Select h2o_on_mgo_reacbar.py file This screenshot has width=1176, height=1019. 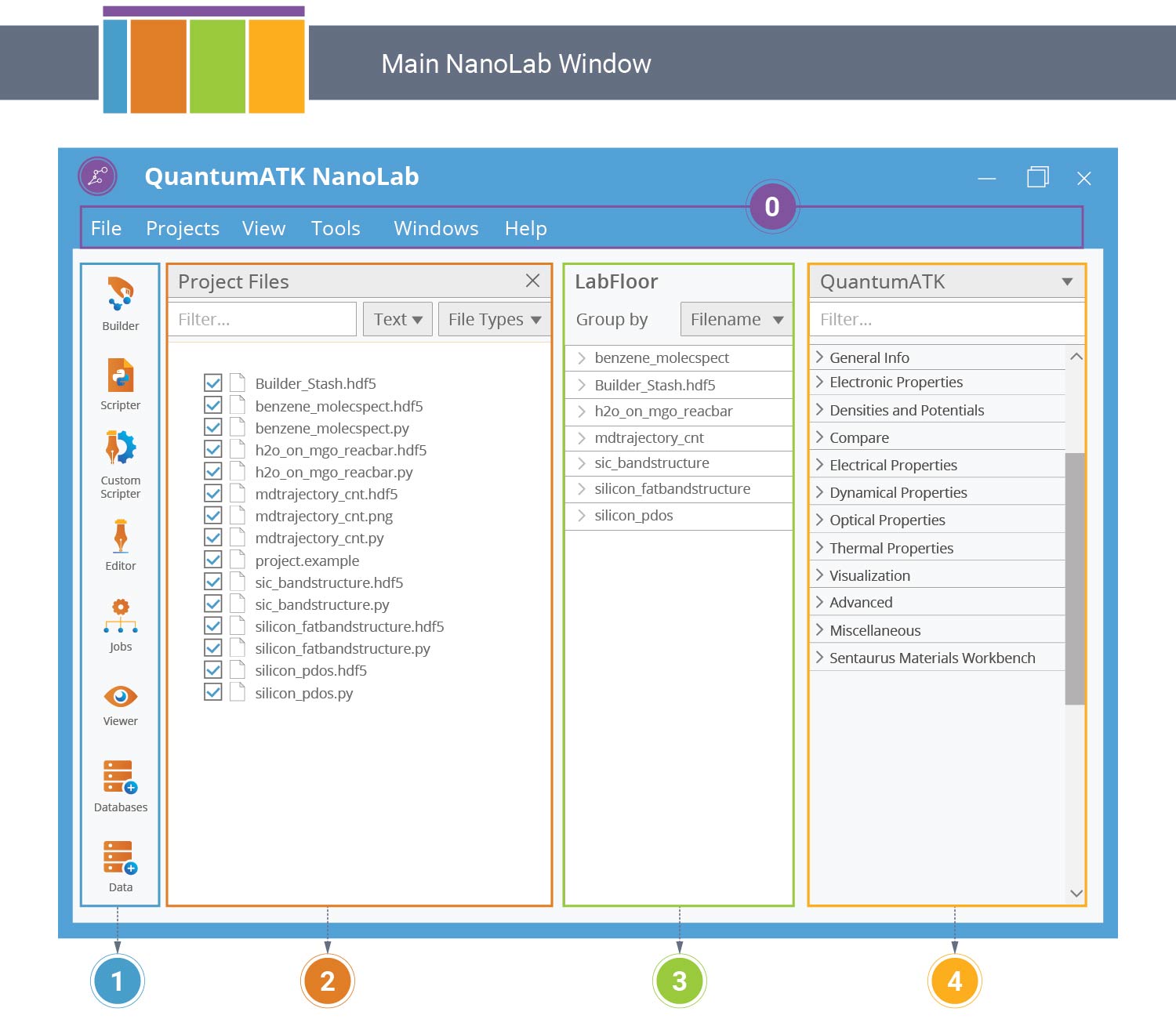click(x=334, y=472)
